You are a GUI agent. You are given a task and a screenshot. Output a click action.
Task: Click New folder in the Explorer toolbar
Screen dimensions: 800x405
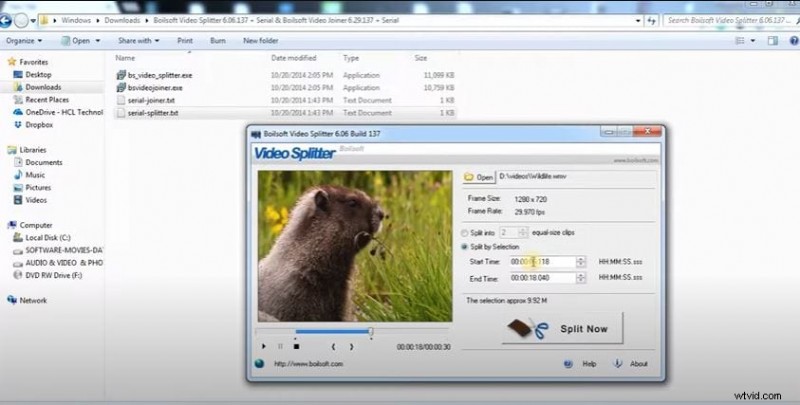click(x=261, y=41)
